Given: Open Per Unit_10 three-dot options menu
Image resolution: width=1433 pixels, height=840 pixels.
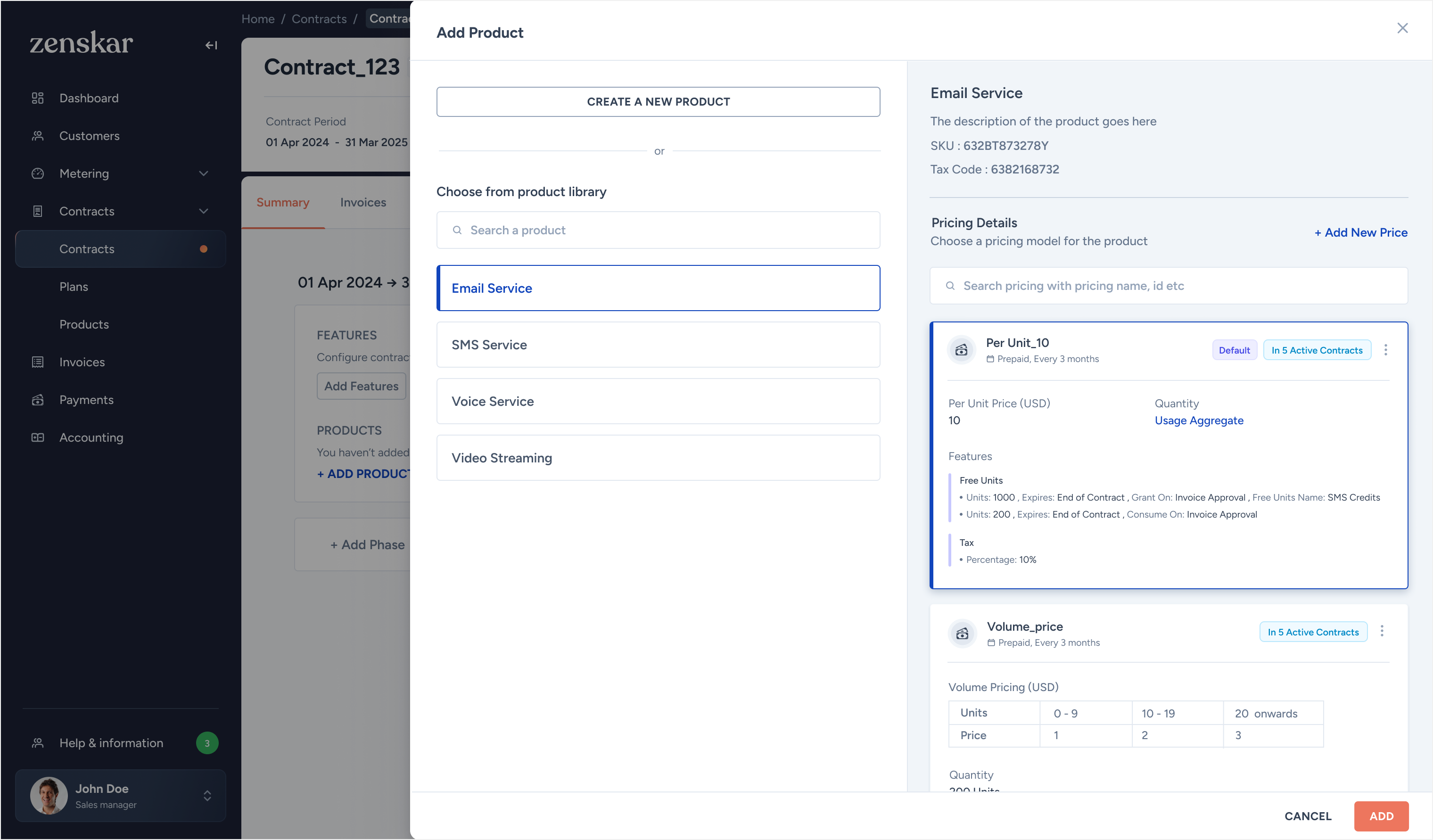Looking at the screenshot, I should coord(1385,350).
